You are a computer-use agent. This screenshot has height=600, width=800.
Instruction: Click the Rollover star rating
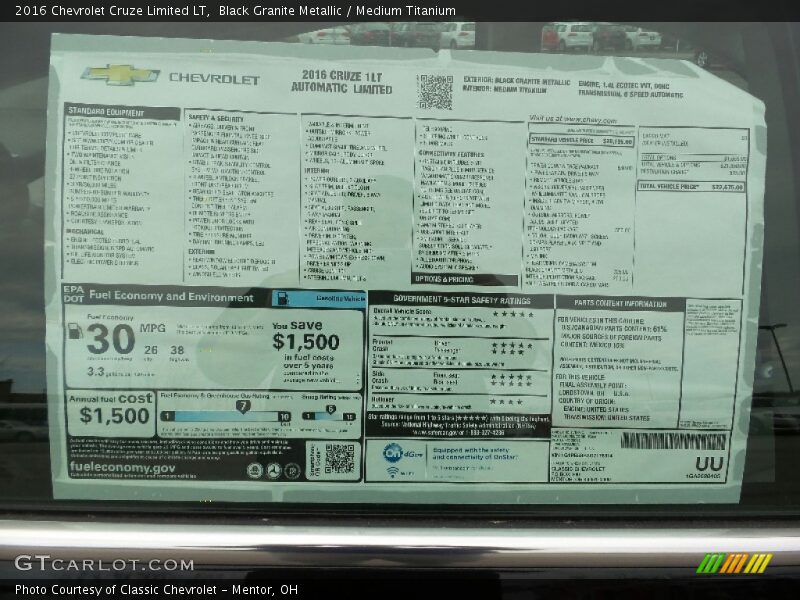pyautogui.click(x=506, y=402)
